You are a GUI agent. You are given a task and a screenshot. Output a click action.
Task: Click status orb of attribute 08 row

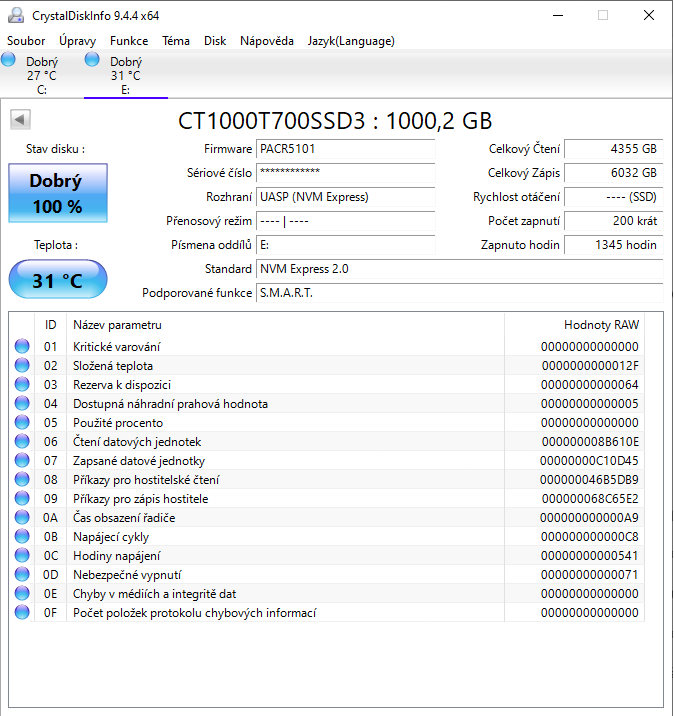(22, 479)
